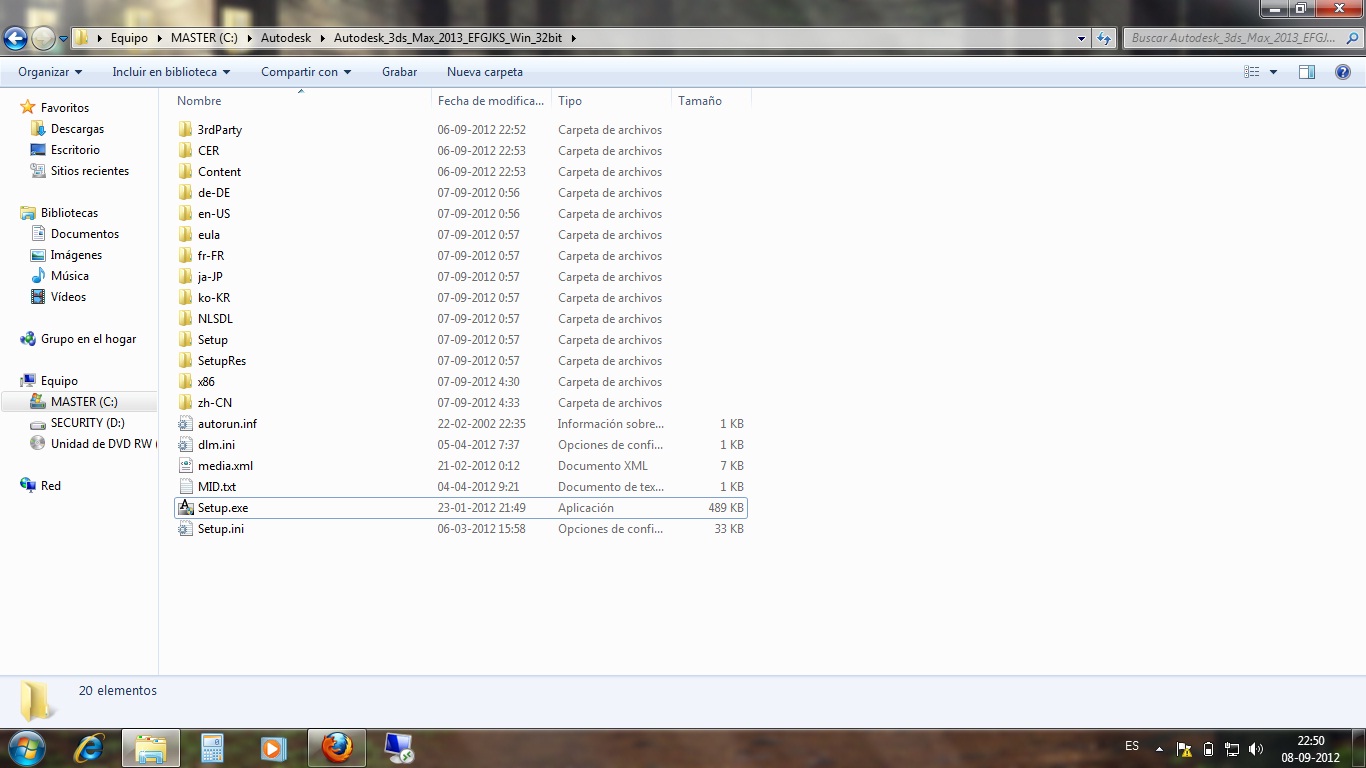Open Vídeos library
The image size is (1366, 768).
tap(68, 297)
